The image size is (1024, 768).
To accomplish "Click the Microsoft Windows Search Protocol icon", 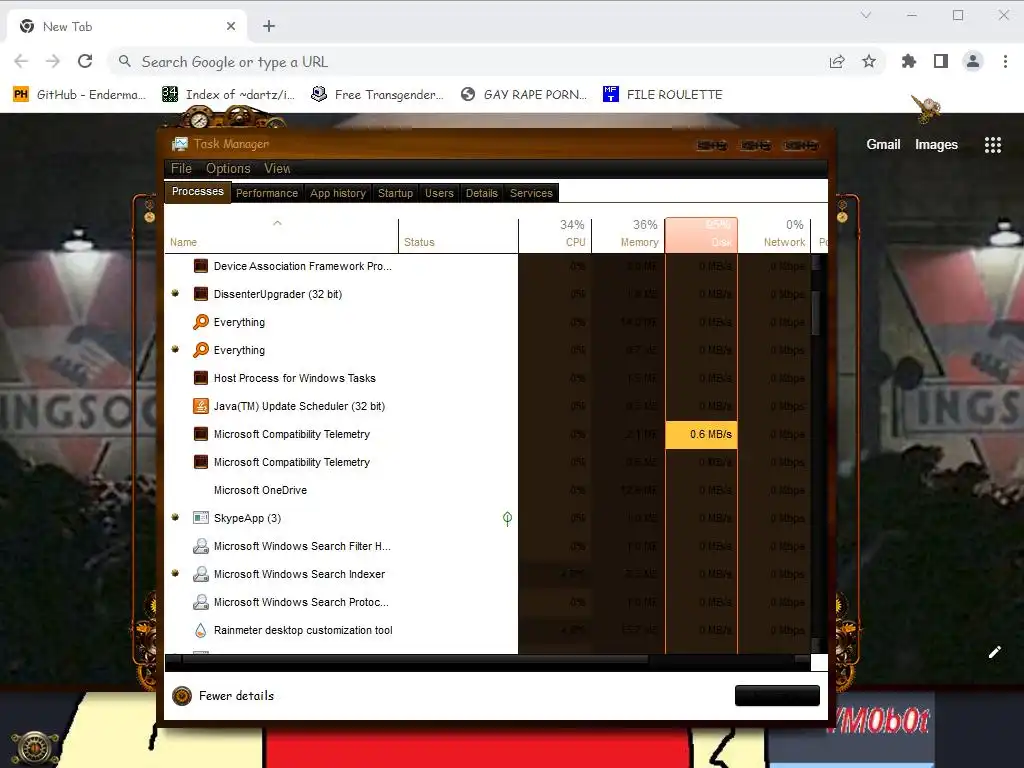I will pos(200,602).
